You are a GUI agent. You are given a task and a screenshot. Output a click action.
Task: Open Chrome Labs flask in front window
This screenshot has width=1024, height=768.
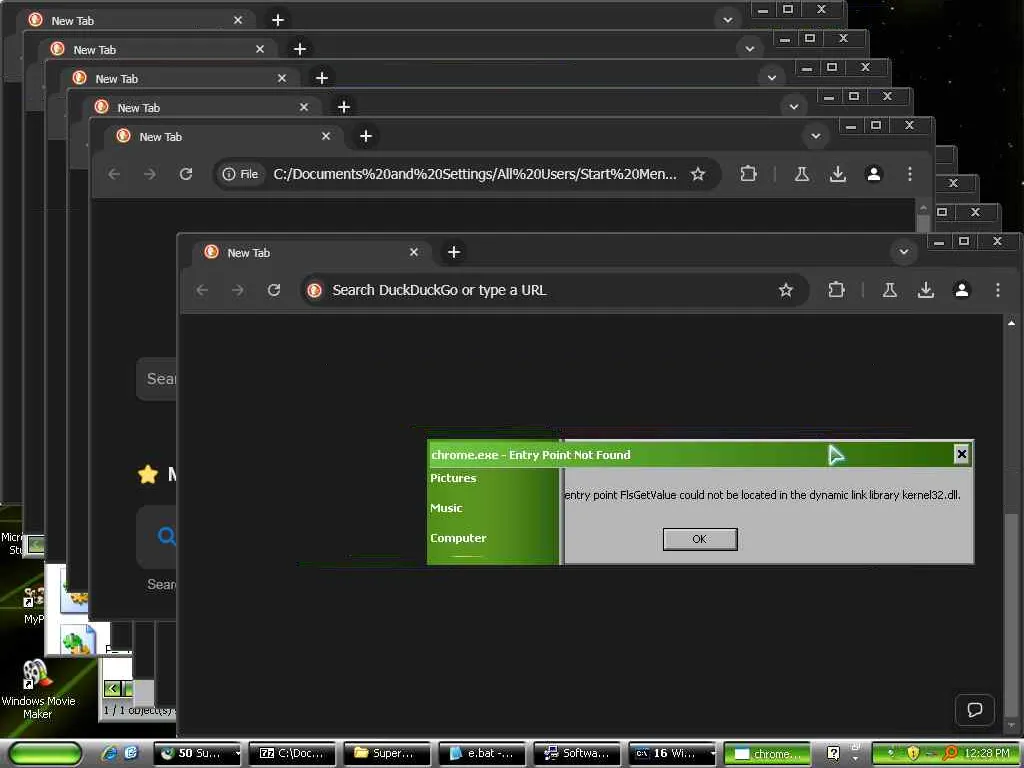[889, 290]
